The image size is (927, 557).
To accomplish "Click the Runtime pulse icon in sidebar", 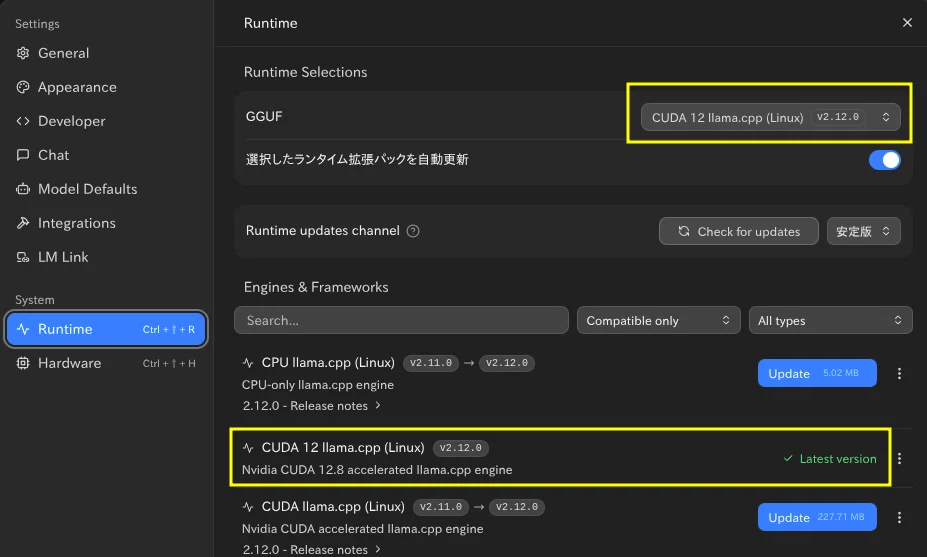I will 23,329.
